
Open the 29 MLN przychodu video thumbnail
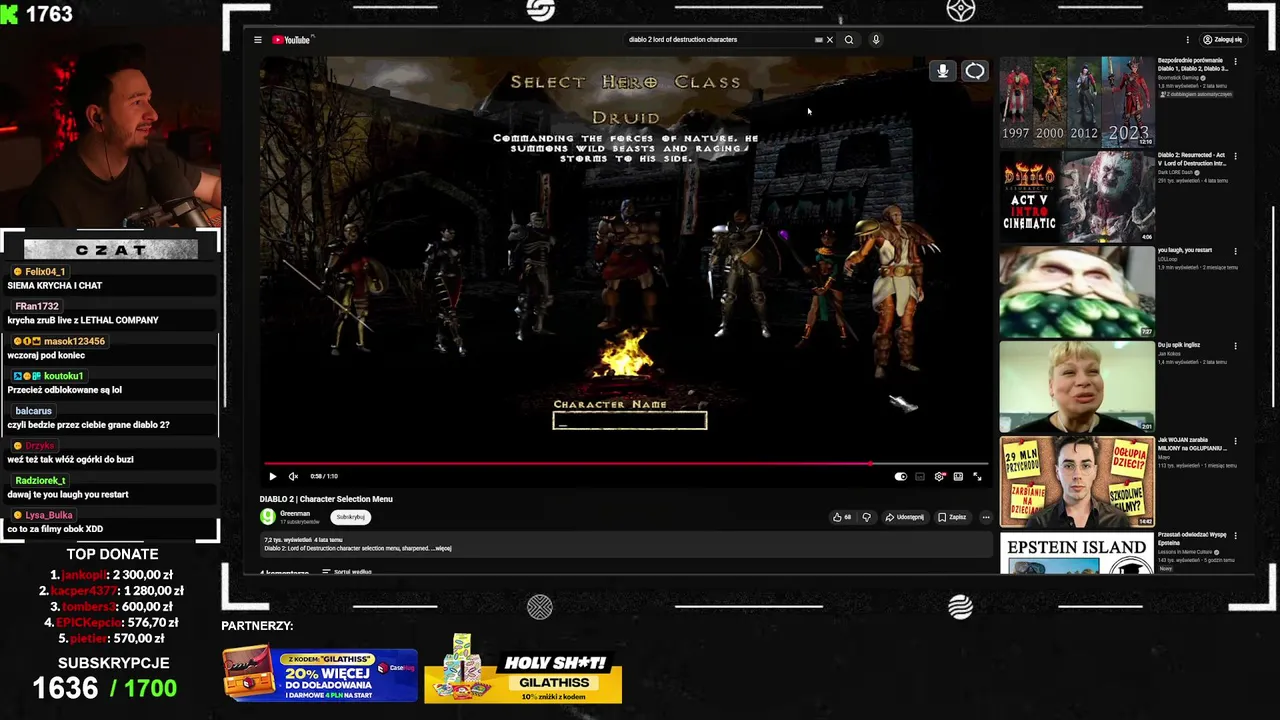1077,482
